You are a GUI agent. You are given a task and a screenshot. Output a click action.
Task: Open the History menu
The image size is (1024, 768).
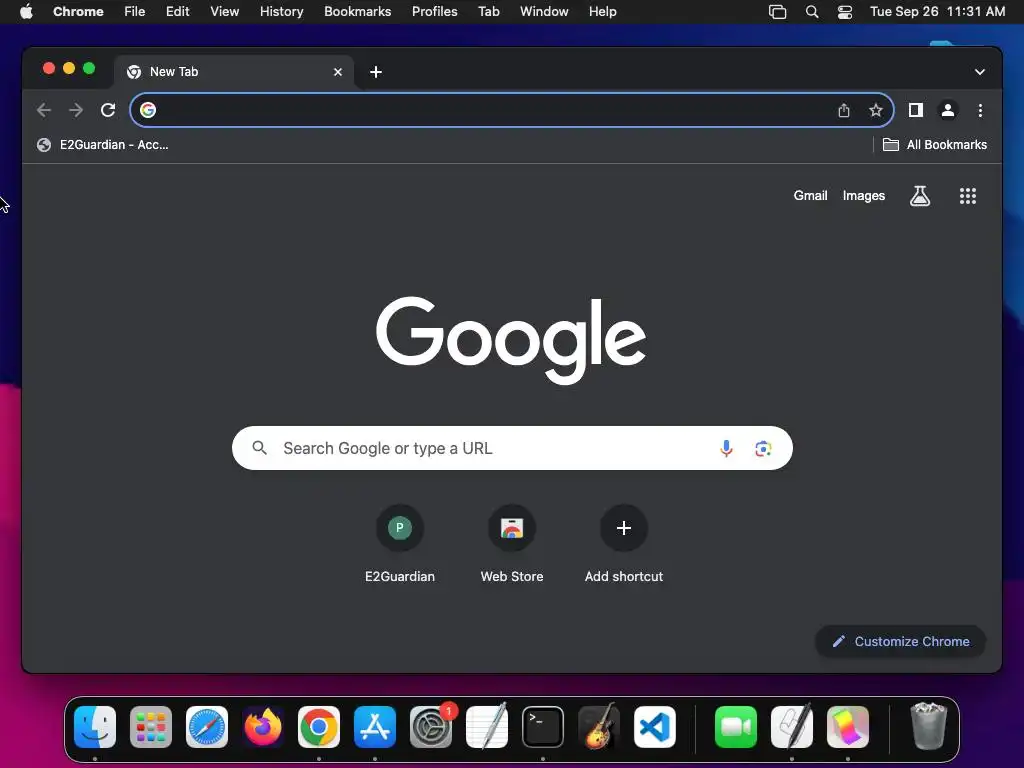(281, 12)
